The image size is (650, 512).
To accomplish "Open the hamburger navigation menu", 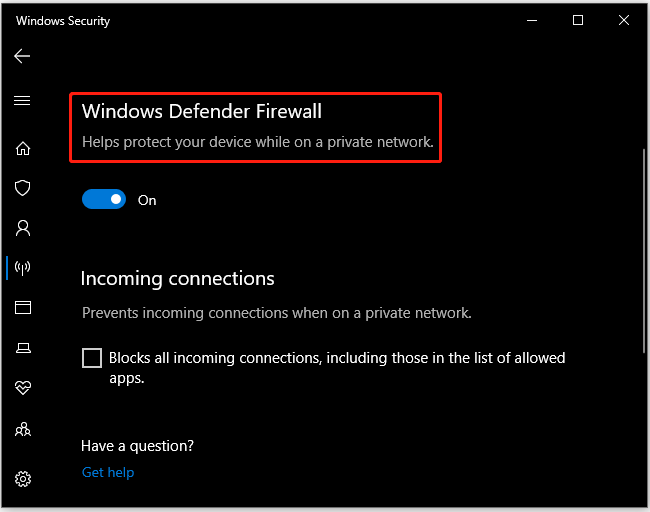I will tap(22, 100).
